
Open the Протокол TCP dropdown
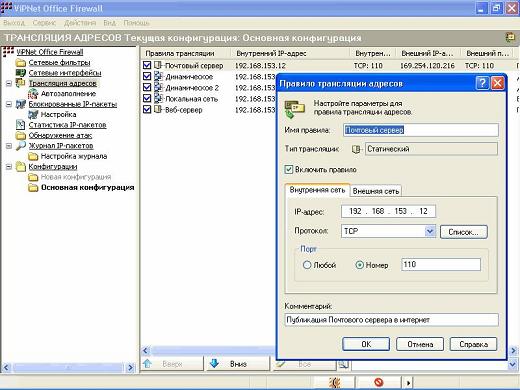pyautogui.click(x=430, y=231)
